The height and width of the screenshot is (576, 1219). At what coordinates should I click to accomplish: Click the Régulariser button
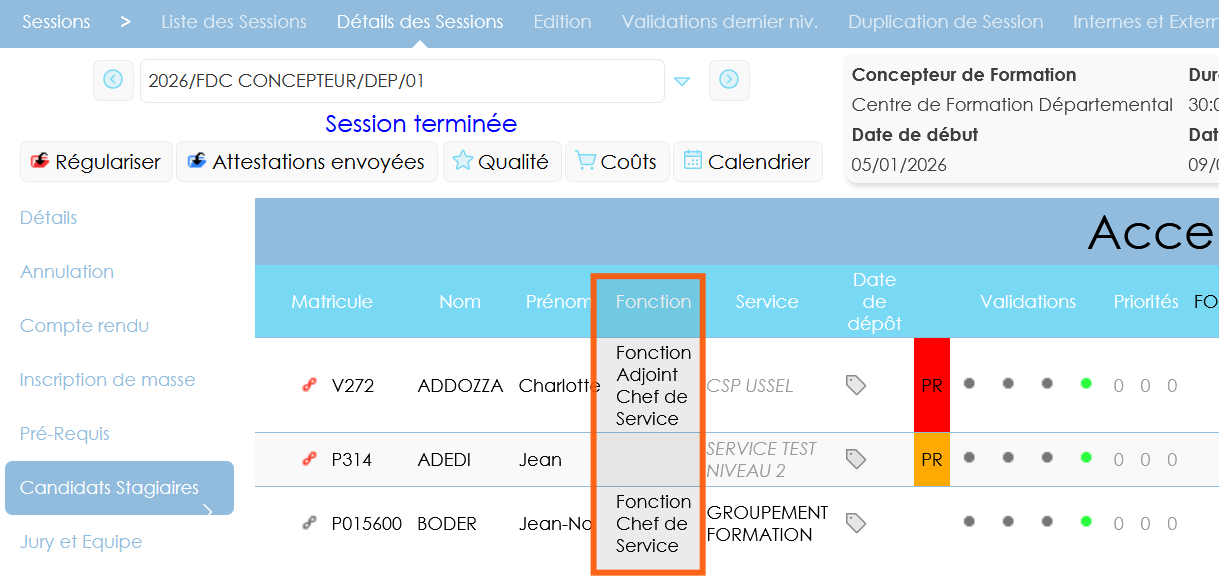point(96,161)
